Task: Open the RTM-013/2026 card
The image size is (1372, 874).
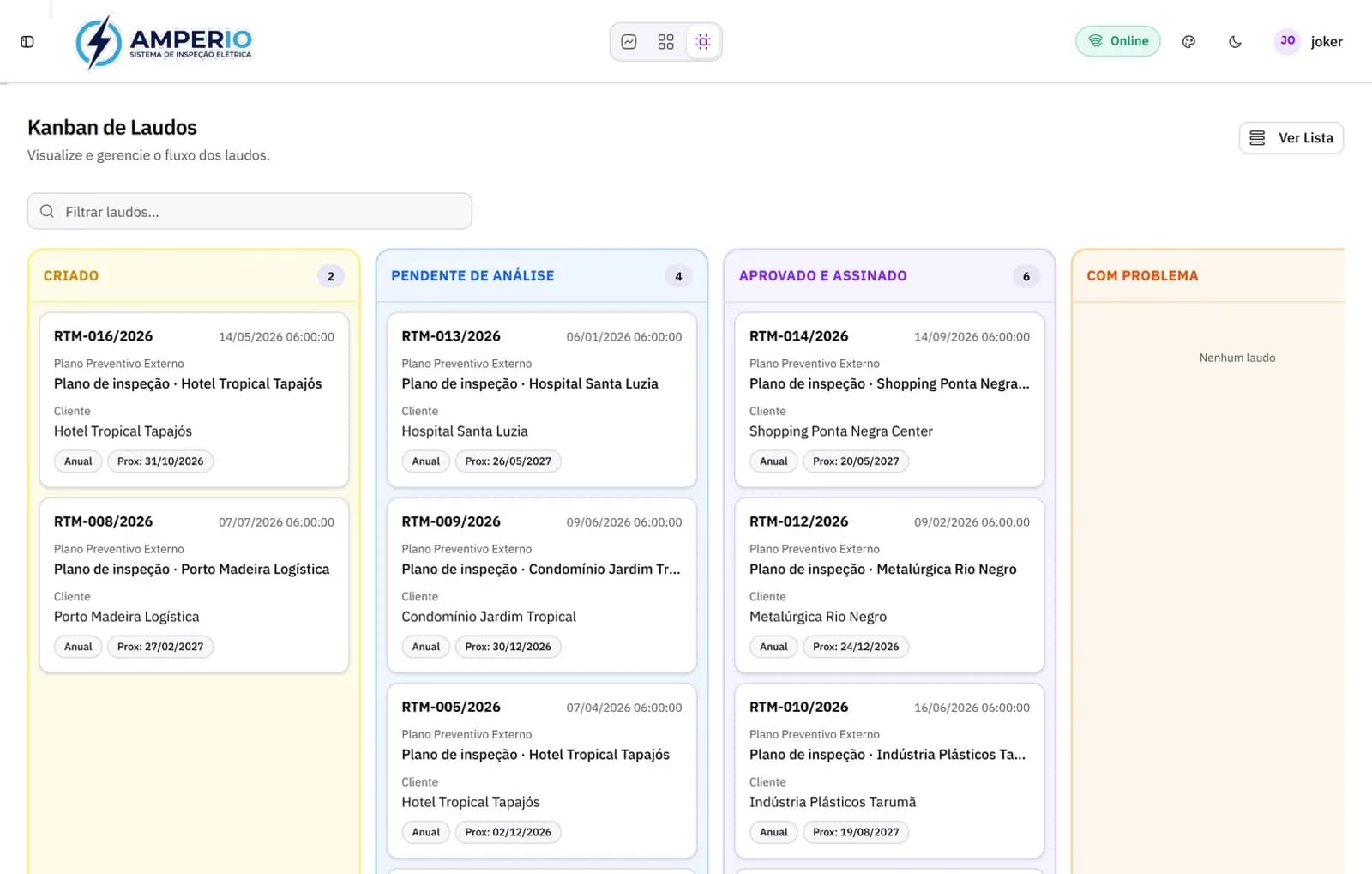Action: click(542, 400)
